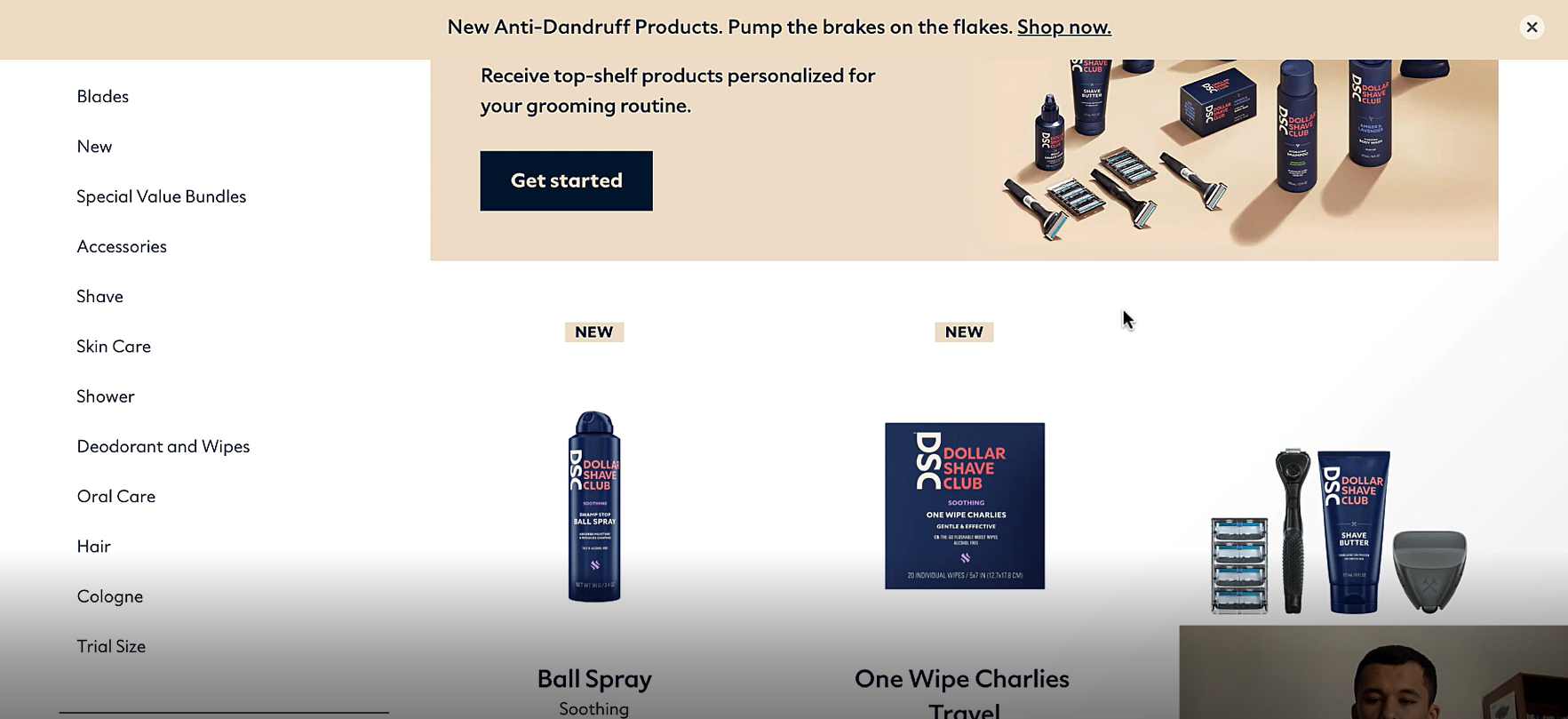Go to the Accessories category
This screenshot has width=1568, height=719.
click(122, 246)
